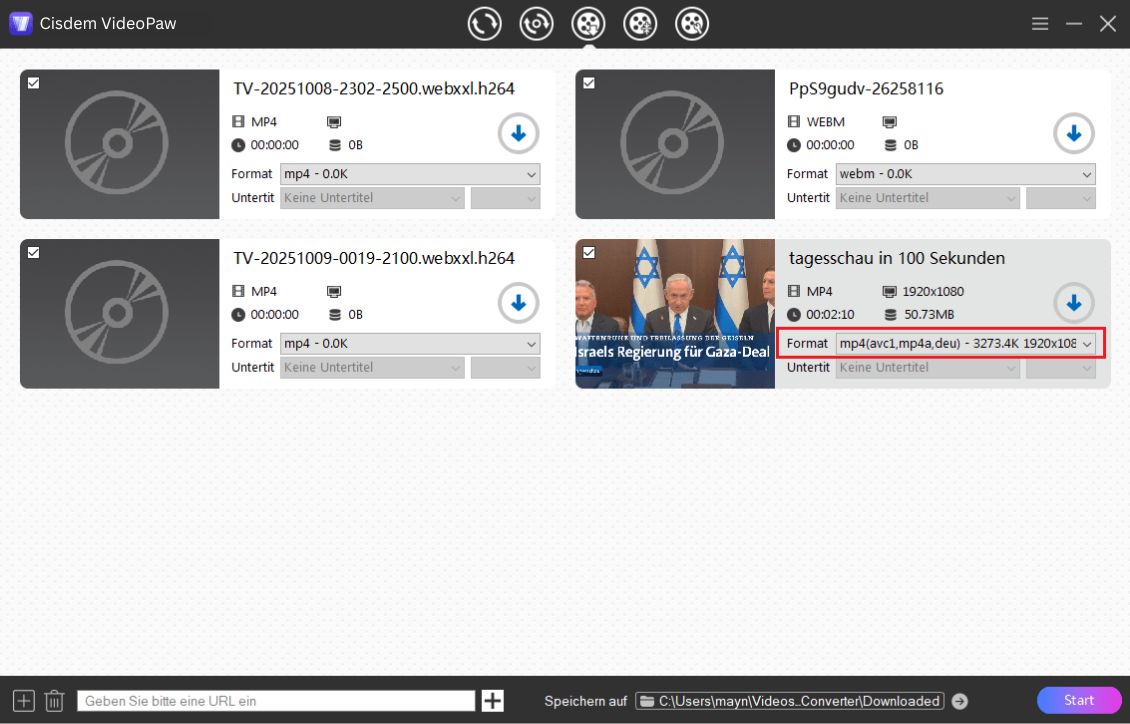Expand Format dropdown of TV-20251009-0019-2100 item
The height and width of the screenshot is (724, 1130).
410,344
